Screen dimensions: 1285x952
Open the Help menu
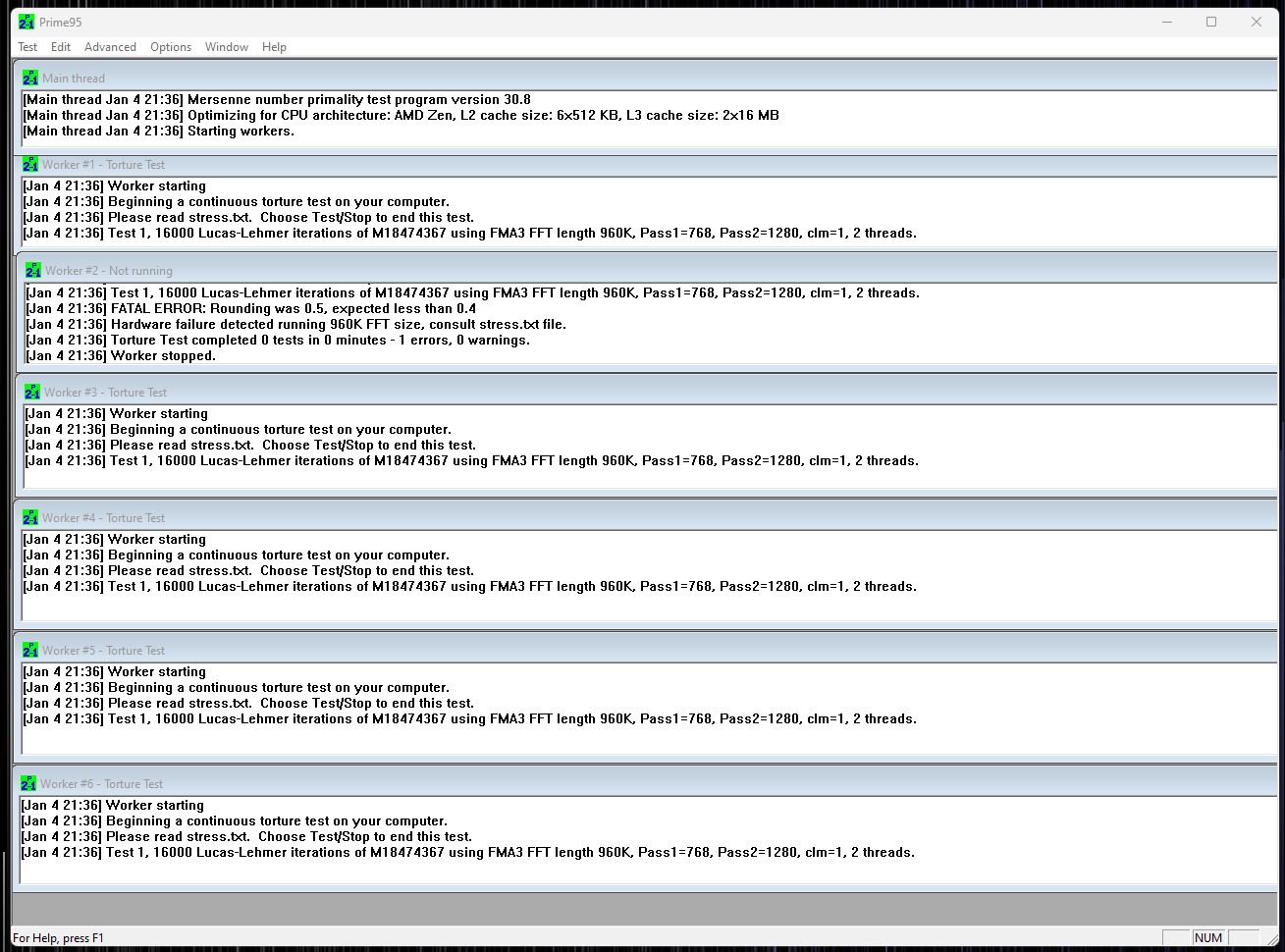coord(274,47)
